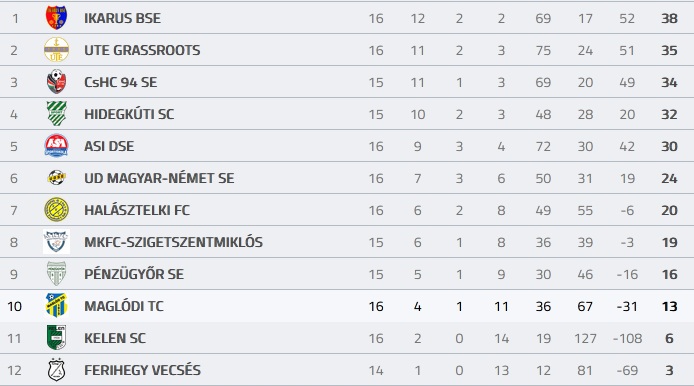Select the Pénzügyőr SE crest
The width and height of the screenshot is (694, 386).
point(56,274)
